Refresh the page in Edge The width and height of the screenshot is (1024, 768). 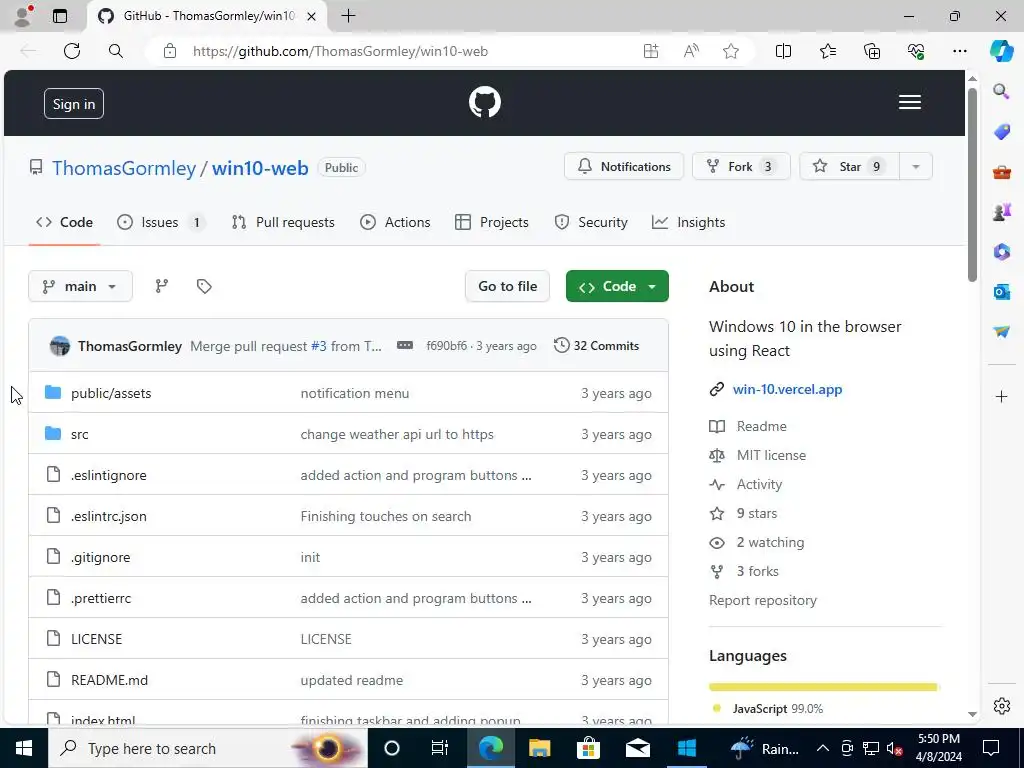tap(72, 51)
